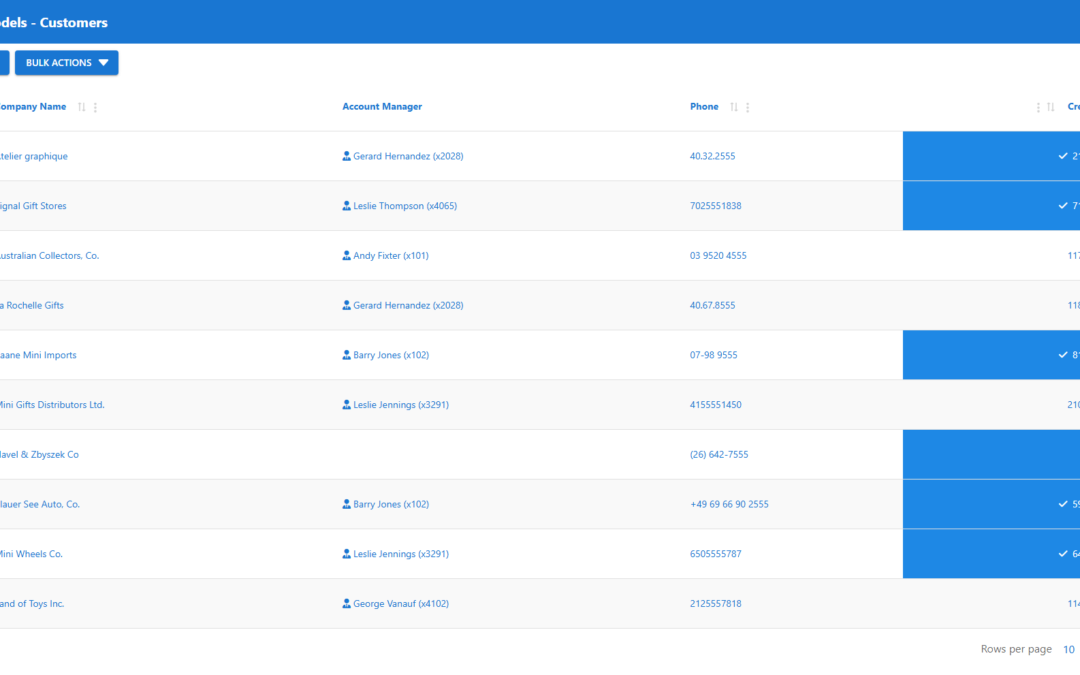Change rows per page value 10
Image resolution: width=1080 pixels, height=675 pixels.
click(x=1068, y=649)
